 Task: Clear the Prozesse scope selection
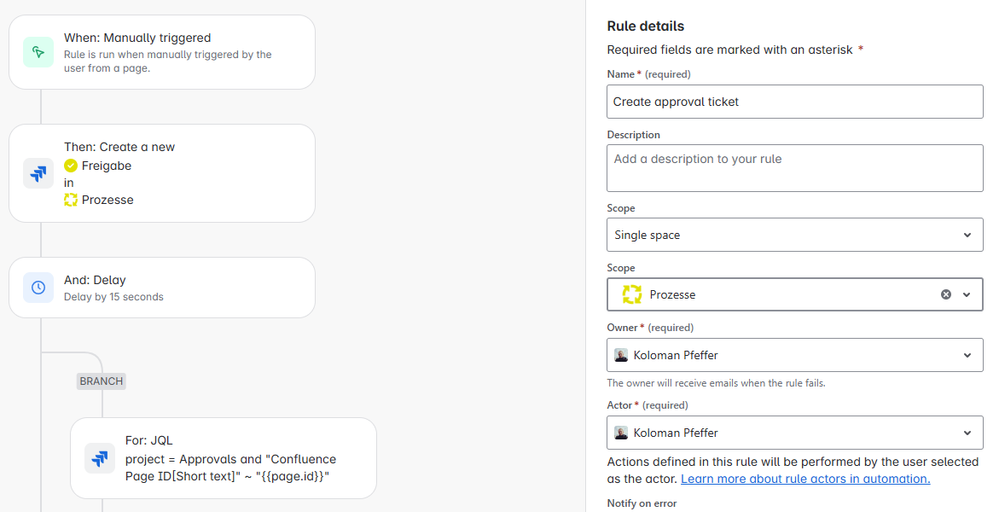pos(946,295)
